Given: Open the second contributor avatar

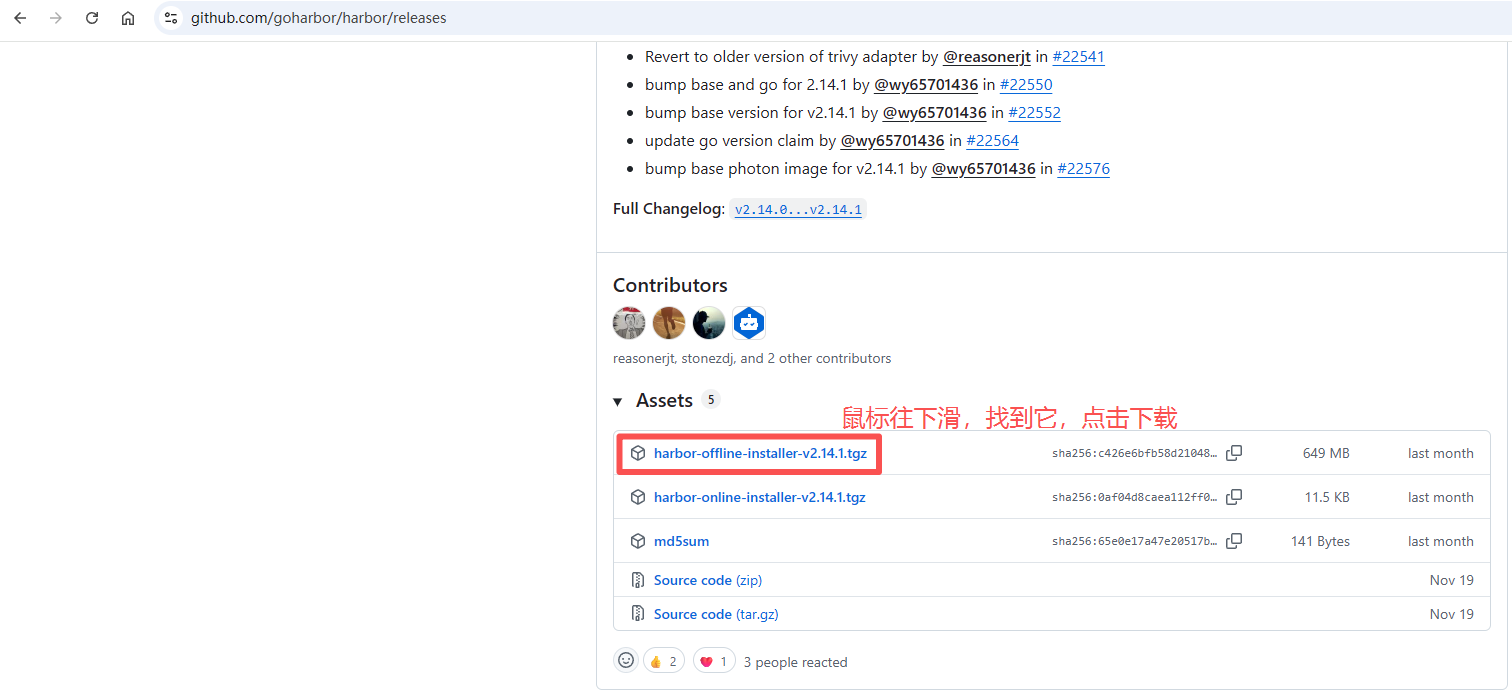Looking at the screenshot, I should (x=669, y=323).
